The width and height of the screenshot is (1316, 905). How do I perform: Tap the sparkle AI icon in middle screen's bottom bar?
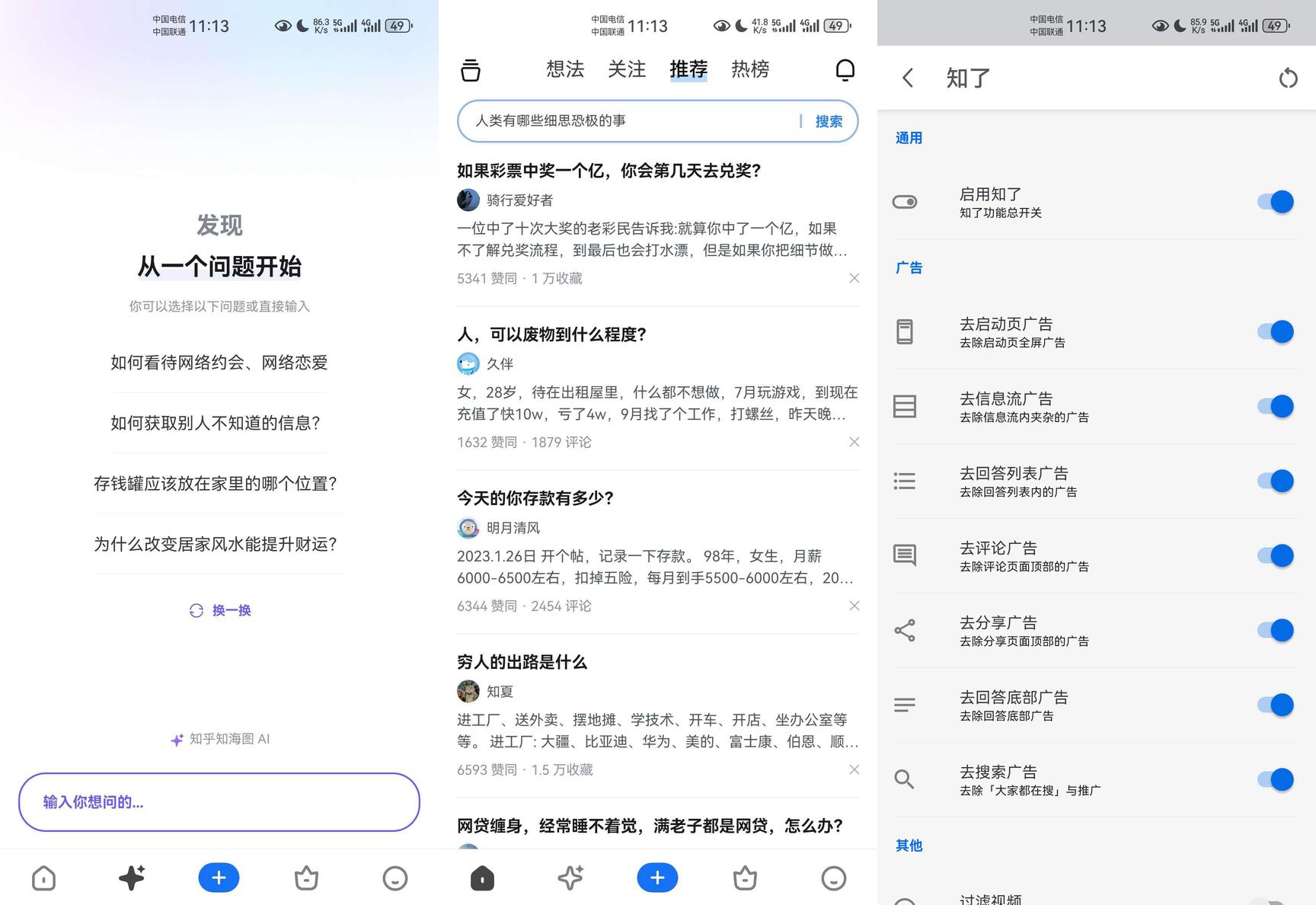(x=570, y=878)
